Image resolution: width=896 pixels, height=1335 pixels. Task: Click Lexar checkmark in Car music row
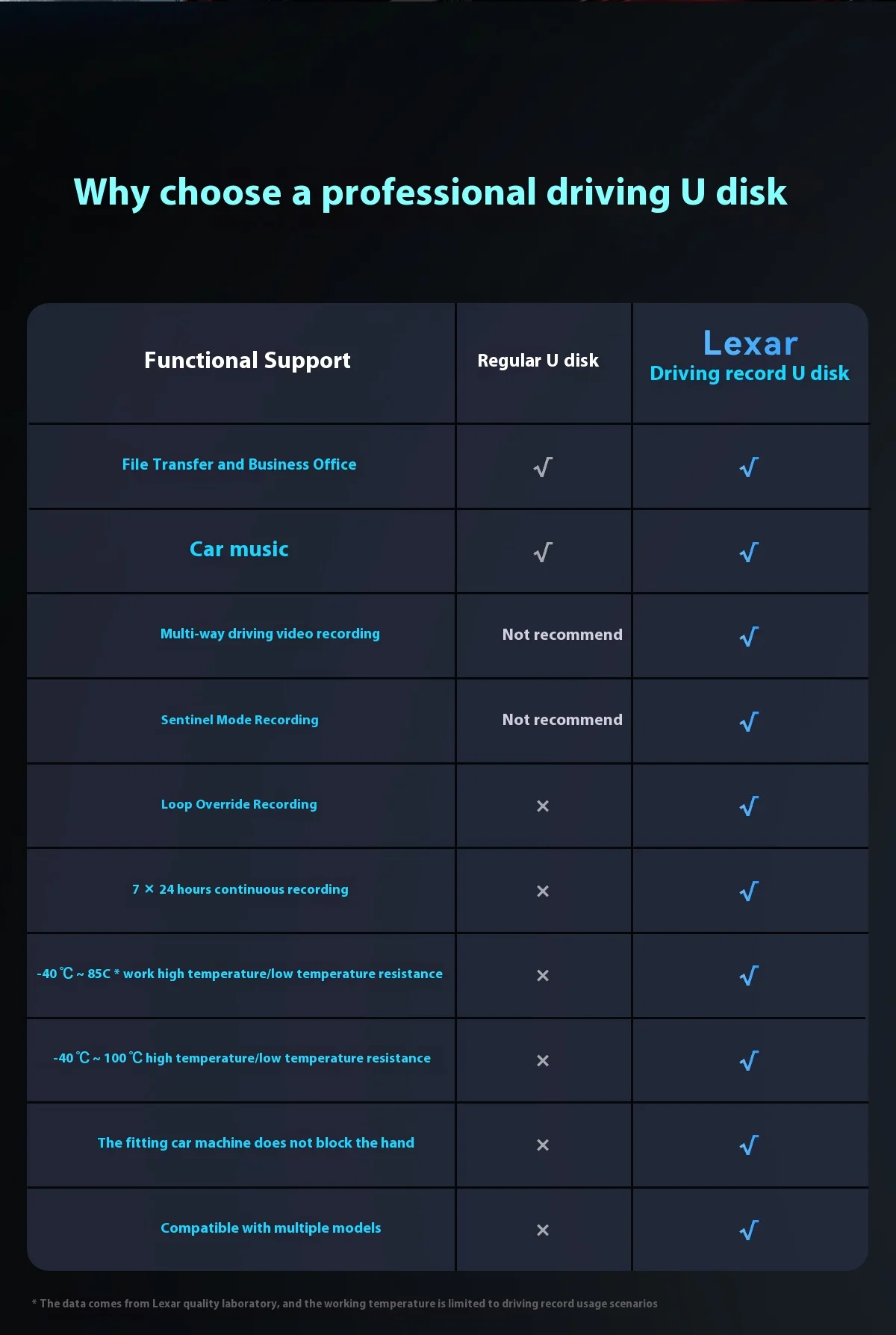749,553
